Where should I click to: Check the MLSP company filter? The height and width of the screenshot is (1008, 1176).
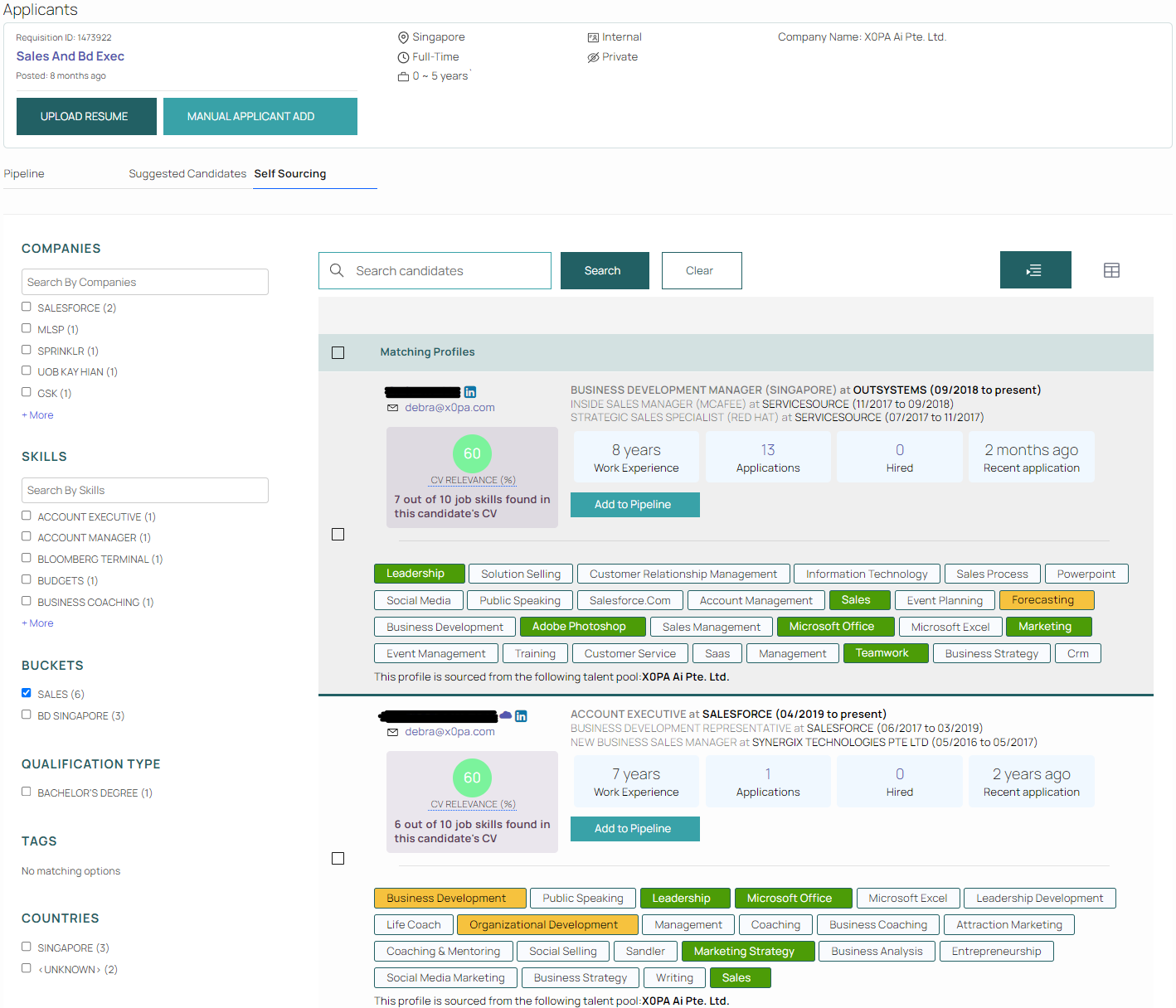coord(27,328)
